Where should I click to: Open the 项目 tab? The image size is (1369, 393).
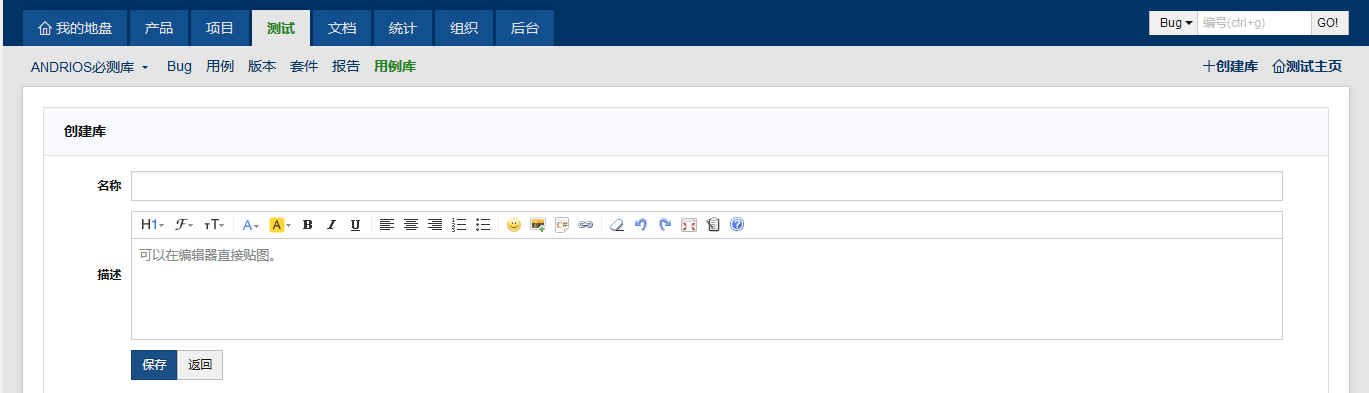(x=220, y=28)
